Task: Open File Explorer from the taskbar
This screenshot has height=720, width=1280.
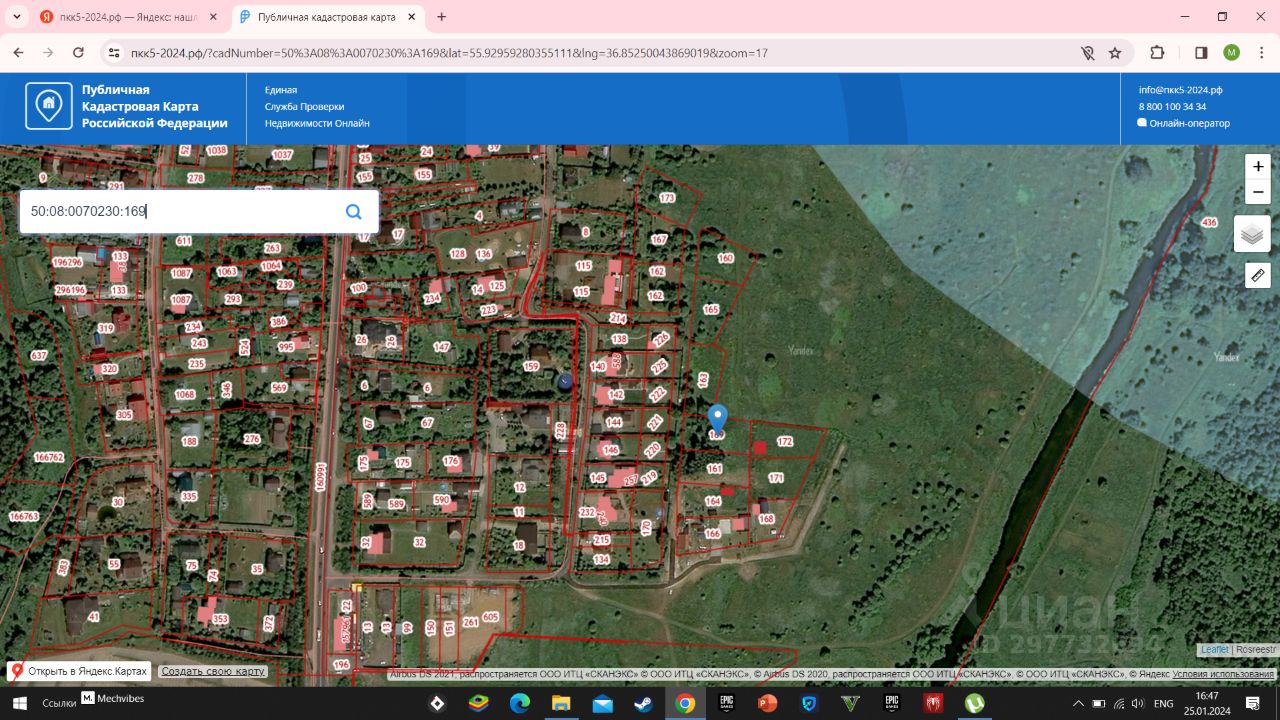Action: coord(561,703)
